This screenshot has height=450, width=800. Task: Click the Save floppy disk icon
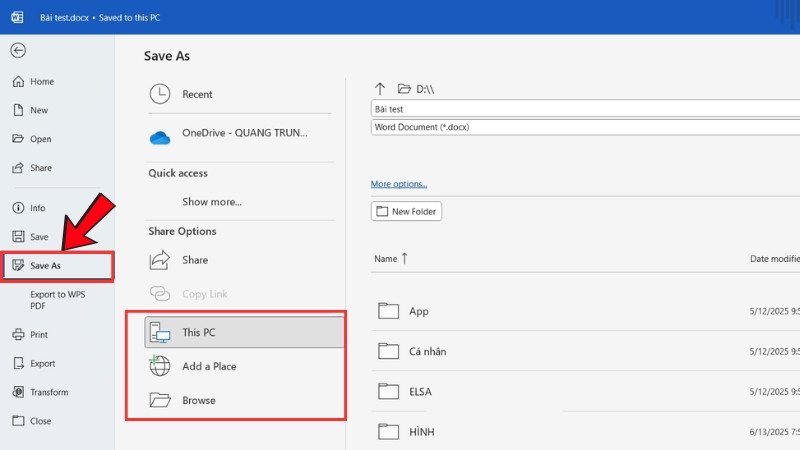click(18, 236)
